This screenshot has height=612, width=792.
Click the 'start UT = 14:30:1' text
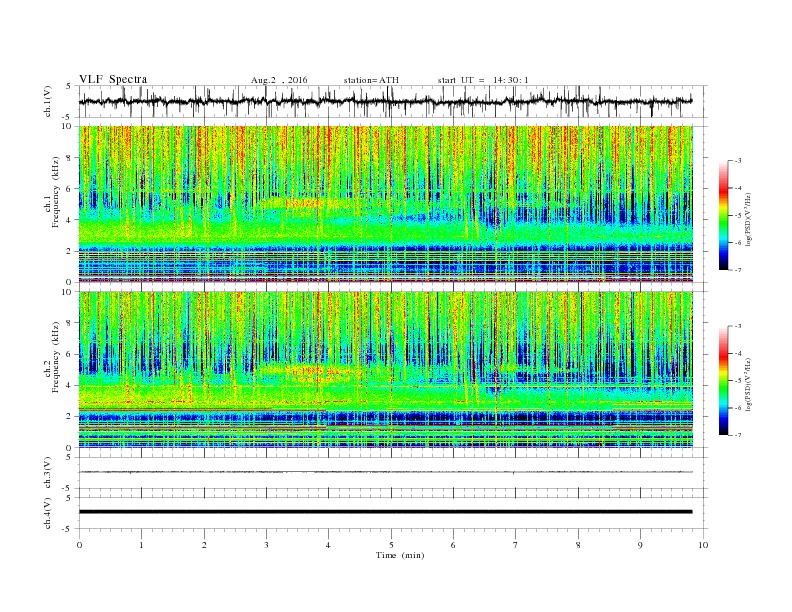[x=483, y=80]
